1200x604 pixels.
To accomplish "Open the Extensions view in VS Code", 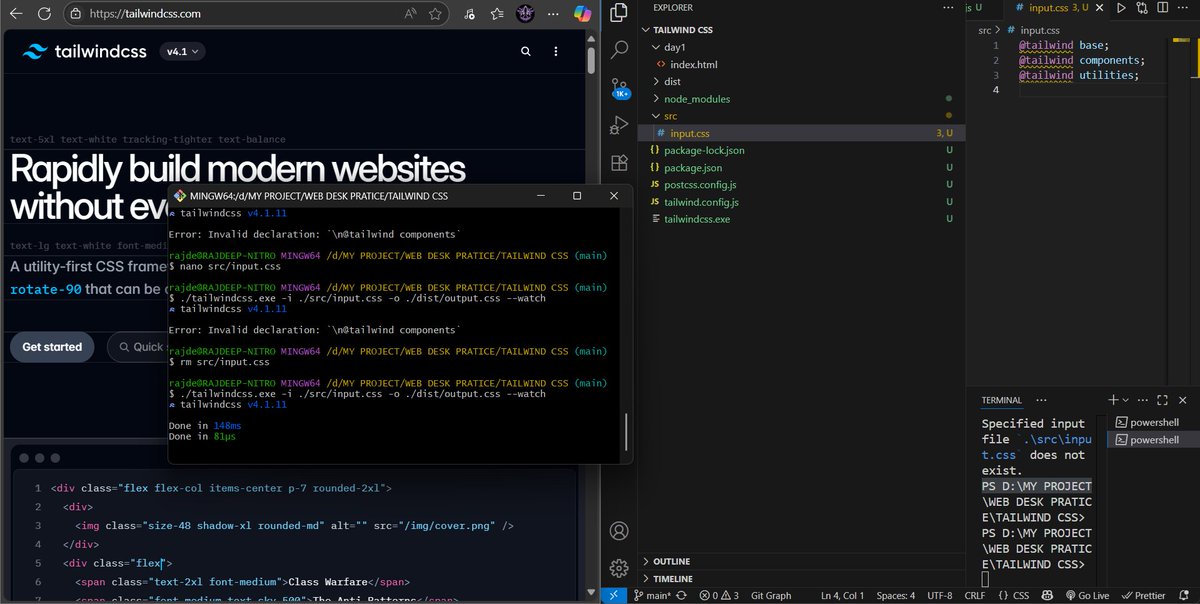I will (620, 161).
